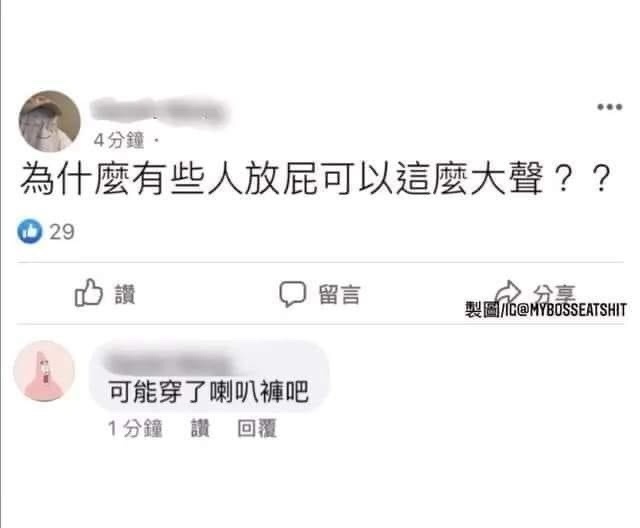This screenshot has height=528, width=640.
Task: Click the 1分鐘 comment timestamp
Action: [135, 428]
